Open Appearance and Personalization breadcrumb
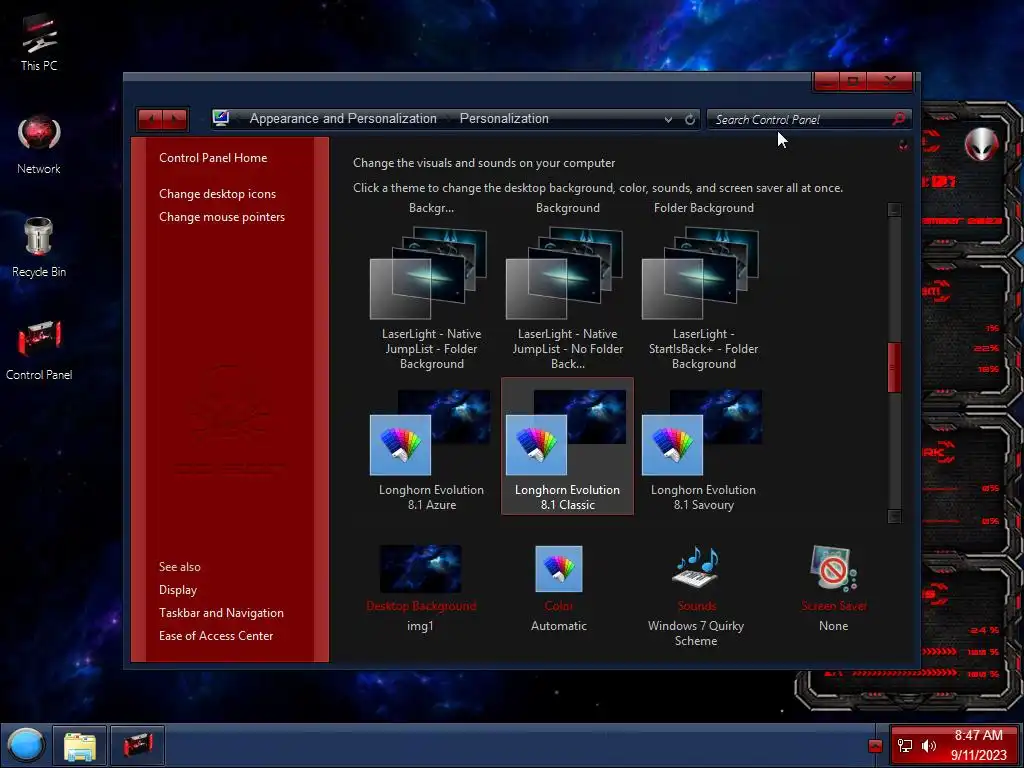The image size is (1024, 768). click(343, 118)
